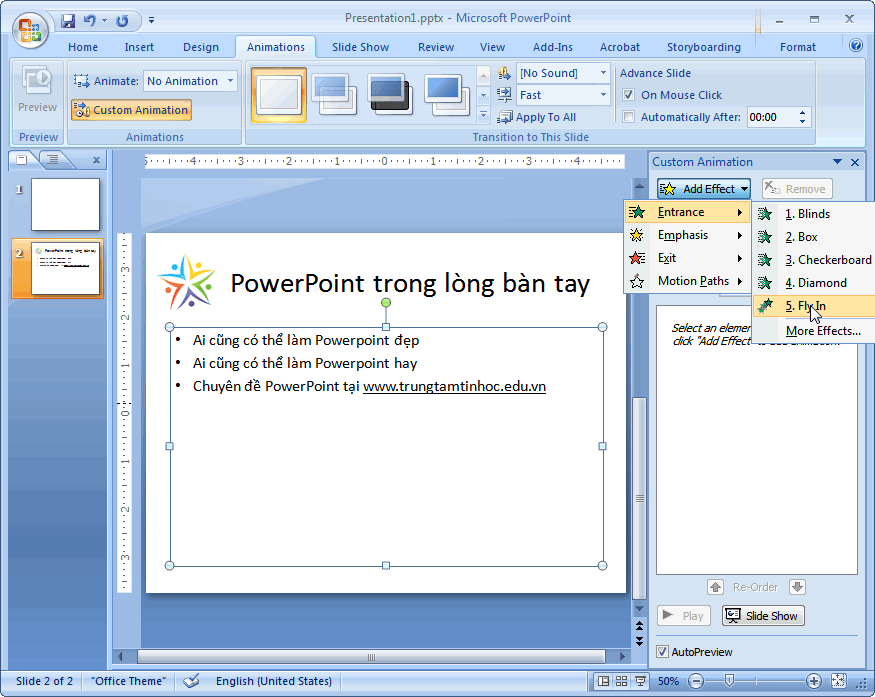Apply the second transition effect thumbnail
The image size is (875, 697).
click(x=335, y=94)
